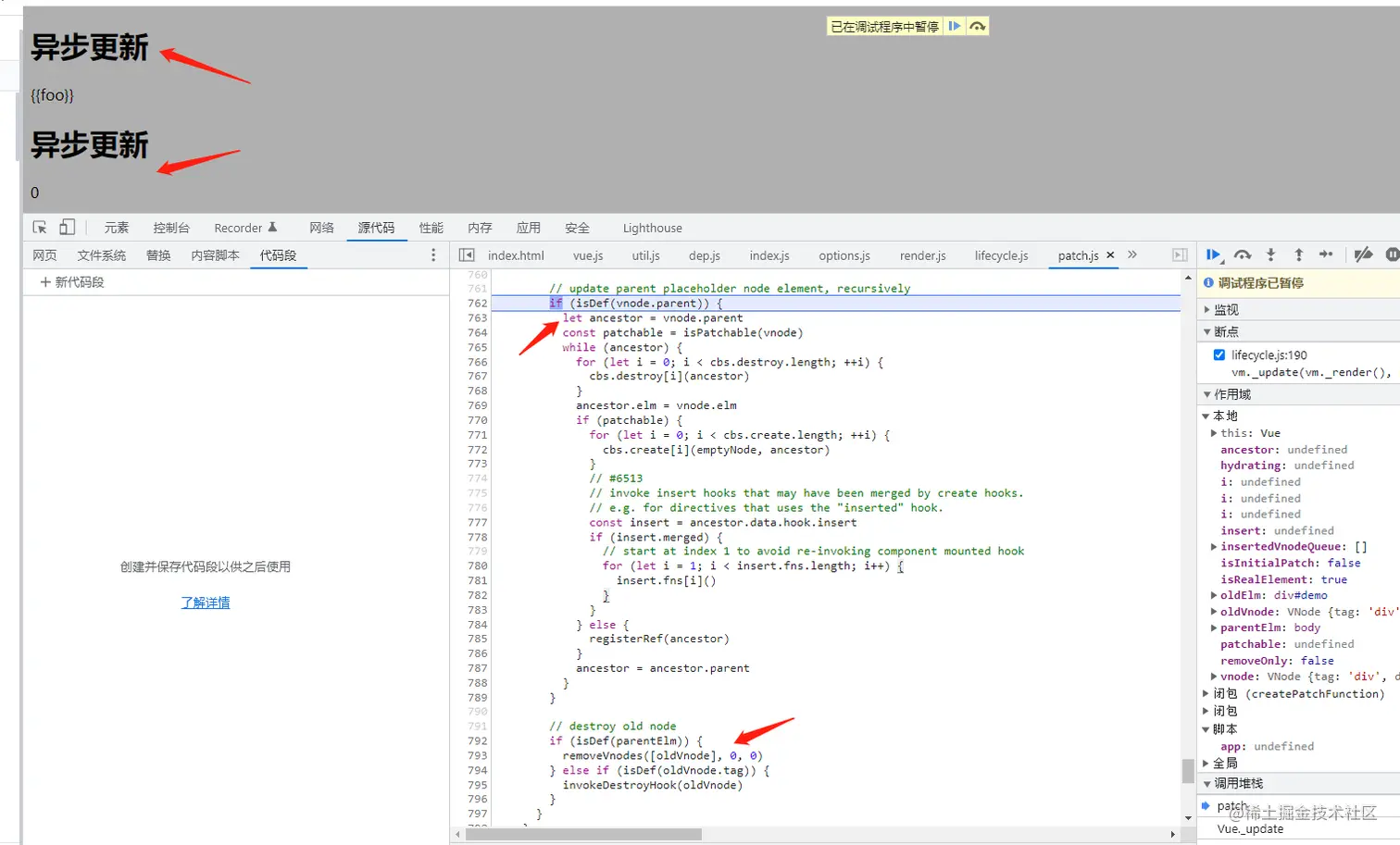Open the 控制台 Console tab

pyautogui.click(x=171, y=228)
